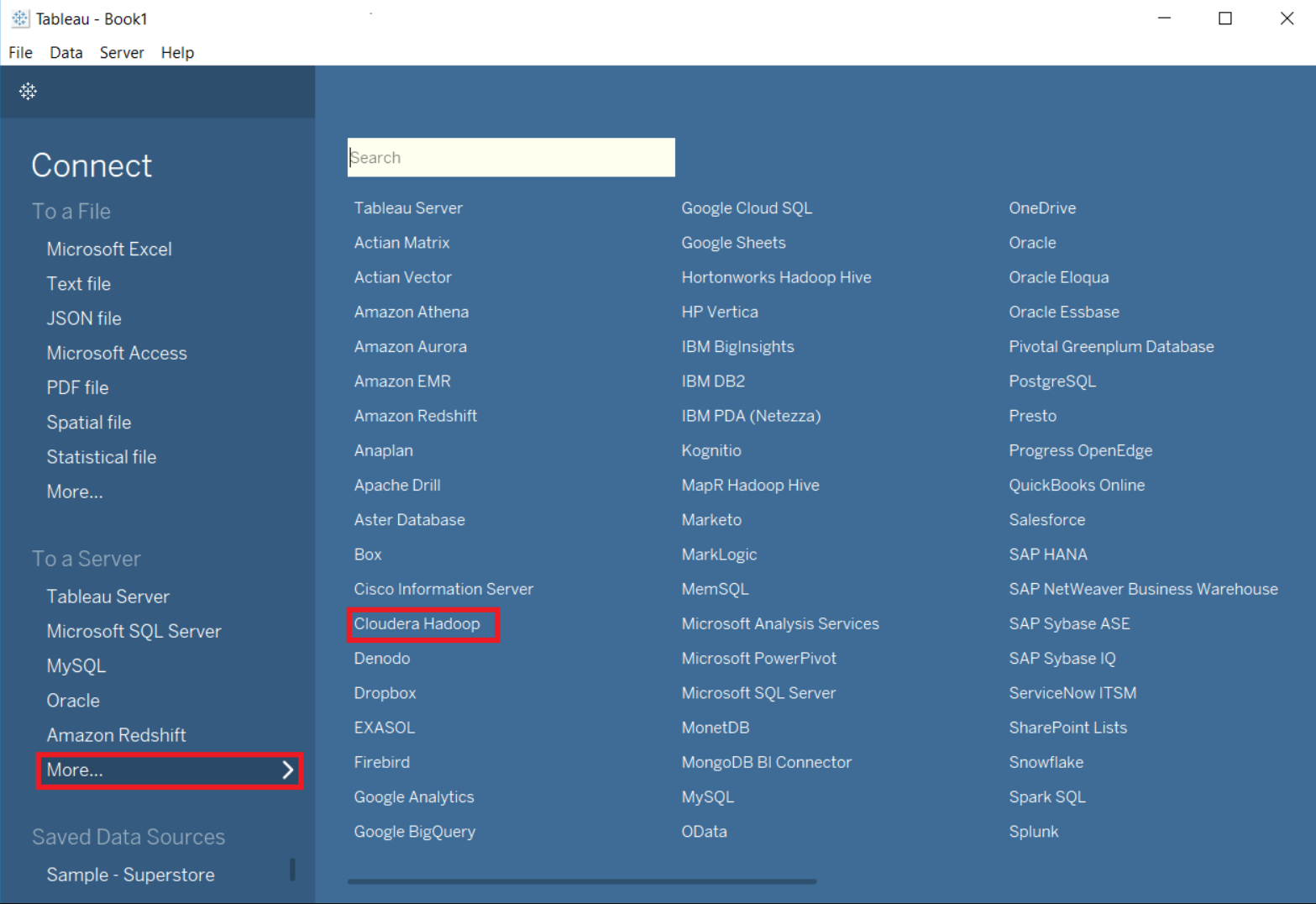Click the connector Search field

511,157
